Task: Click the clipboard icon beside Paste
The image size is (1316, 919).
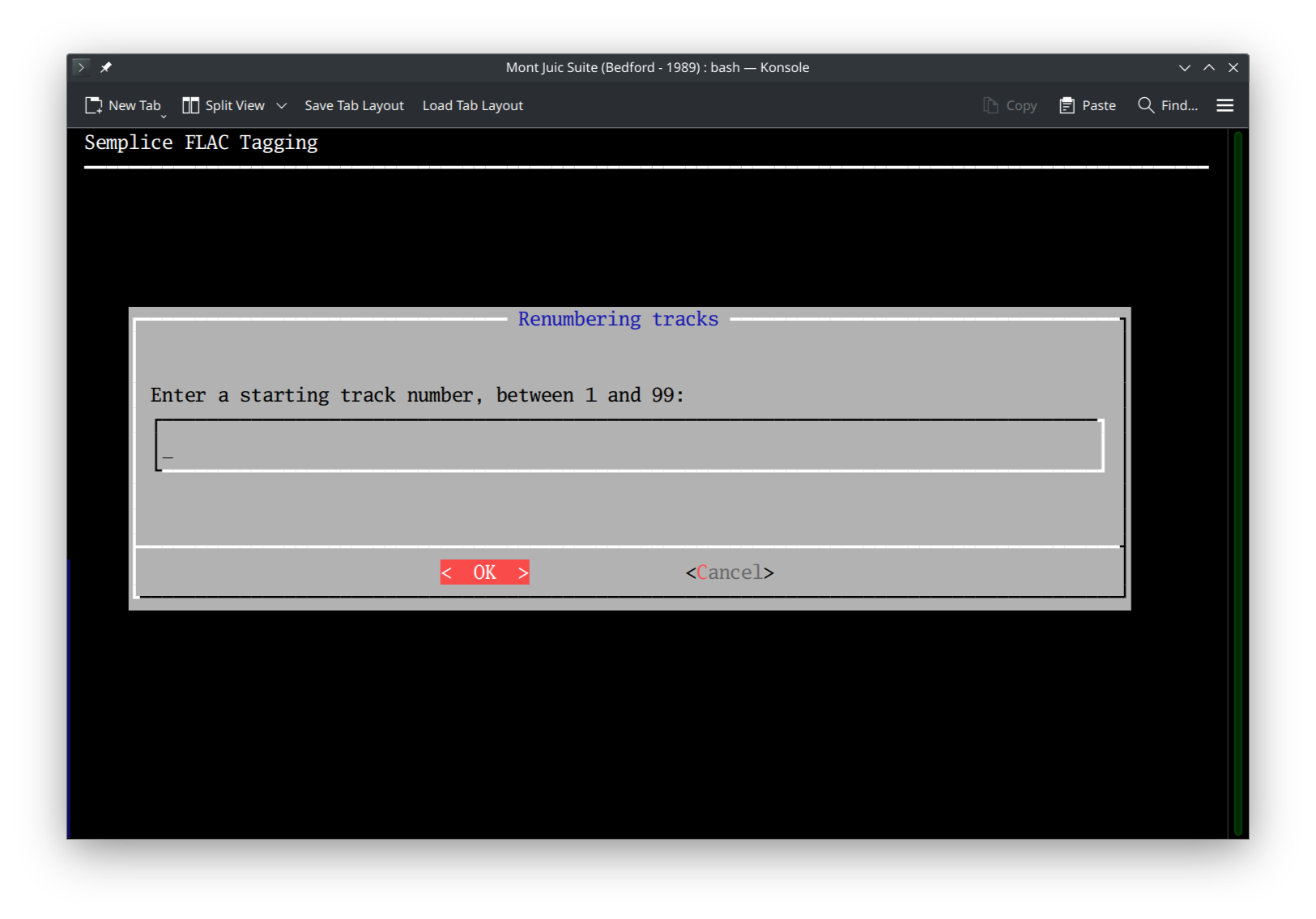Action: click(1066, 104)
